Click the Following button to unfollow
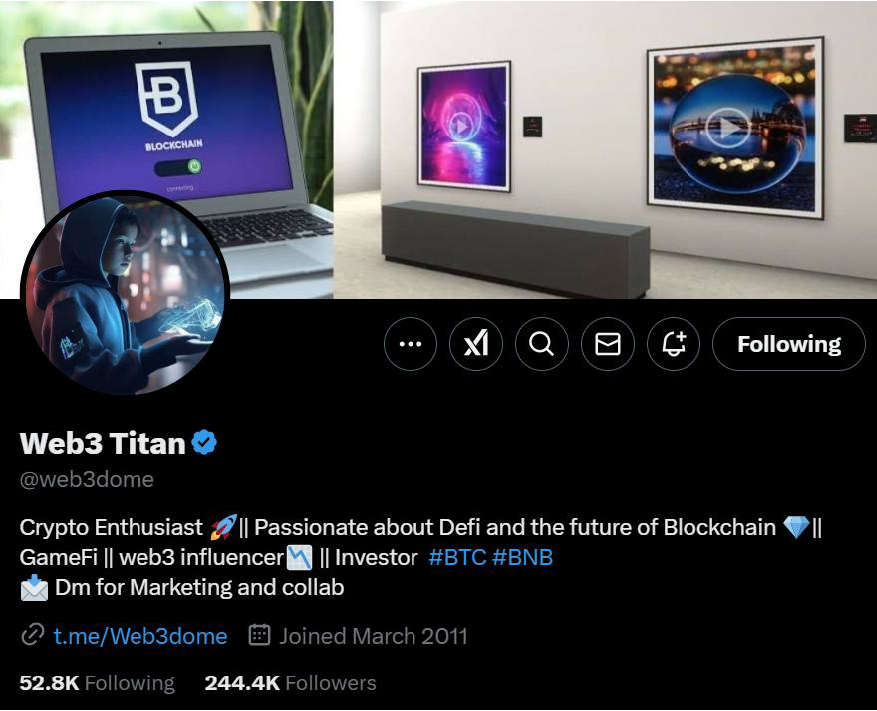The image size is (877, 711). tap(789, 344)
